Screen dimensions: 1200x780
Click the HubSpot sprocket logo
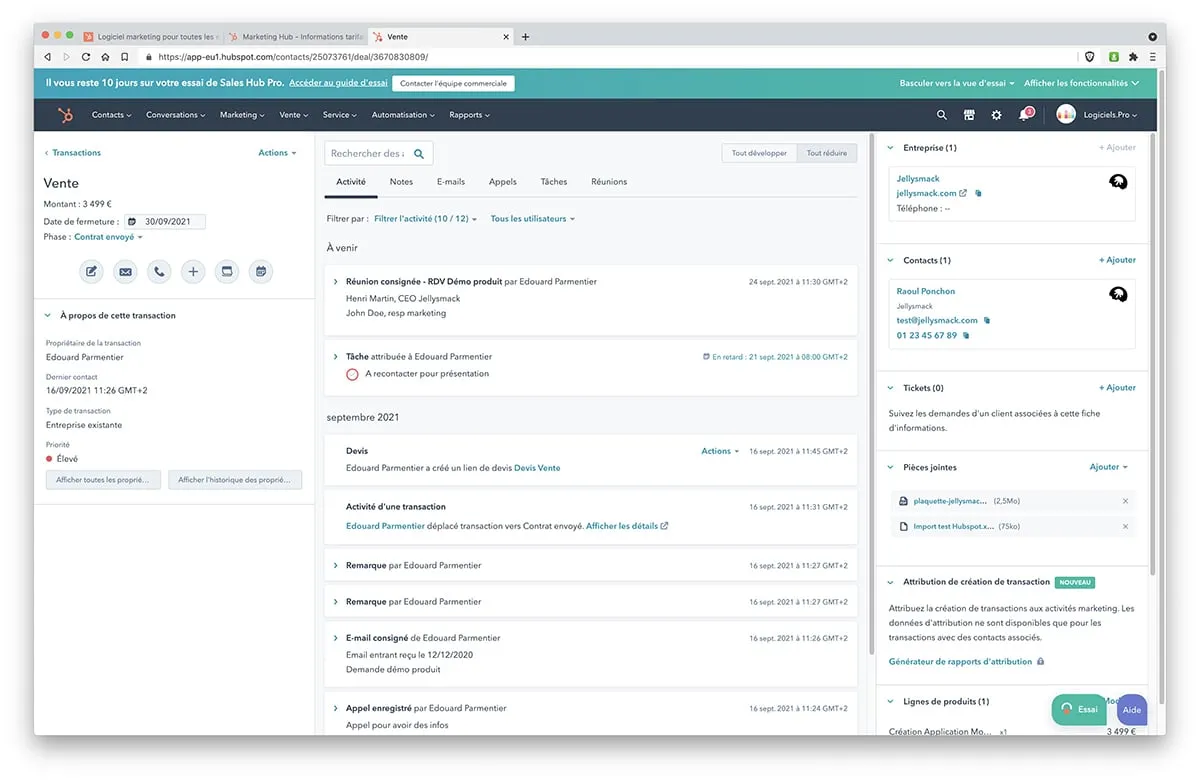pos(65,115)
